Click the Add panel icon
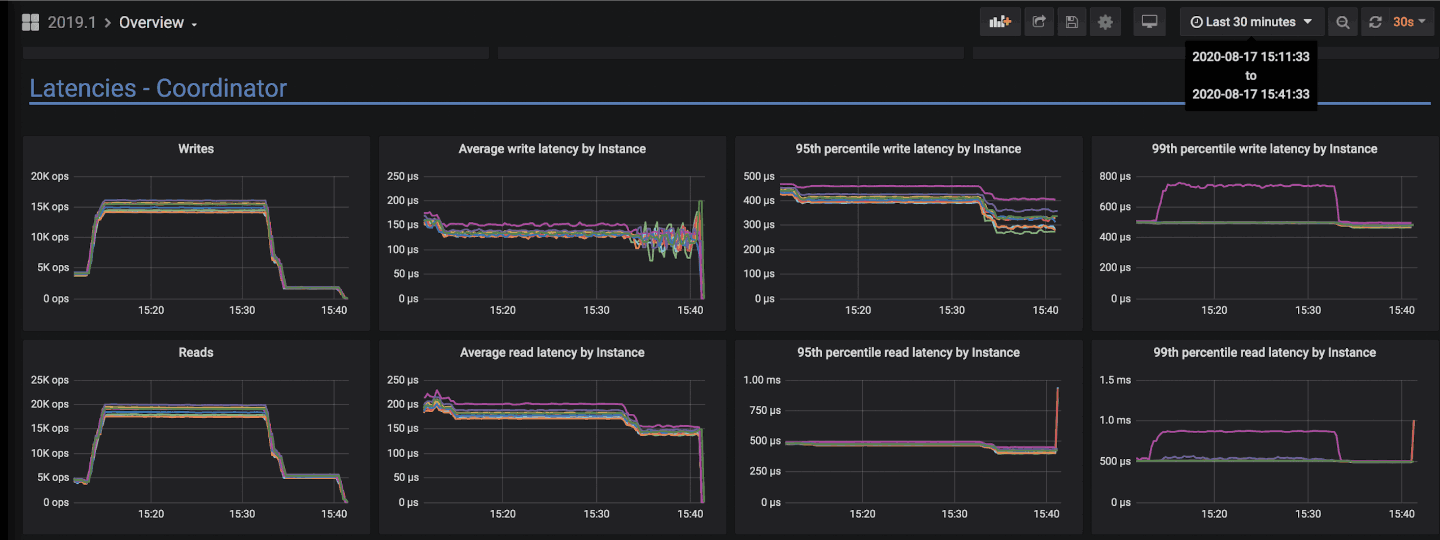Viewport: 1440px width, 540px height. (1000, 22)
